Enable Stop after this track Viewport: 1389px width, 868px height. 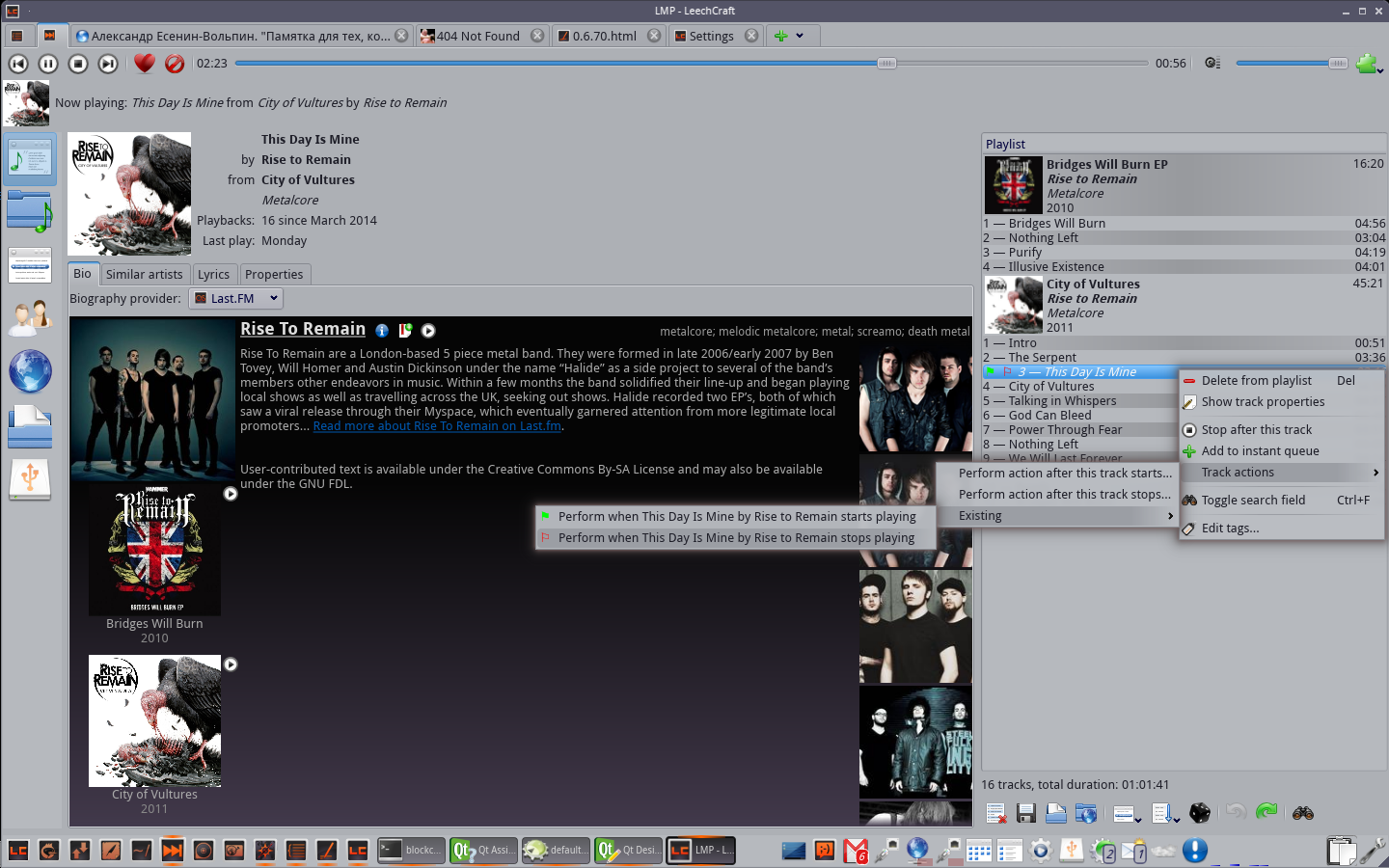(1282, 430)
